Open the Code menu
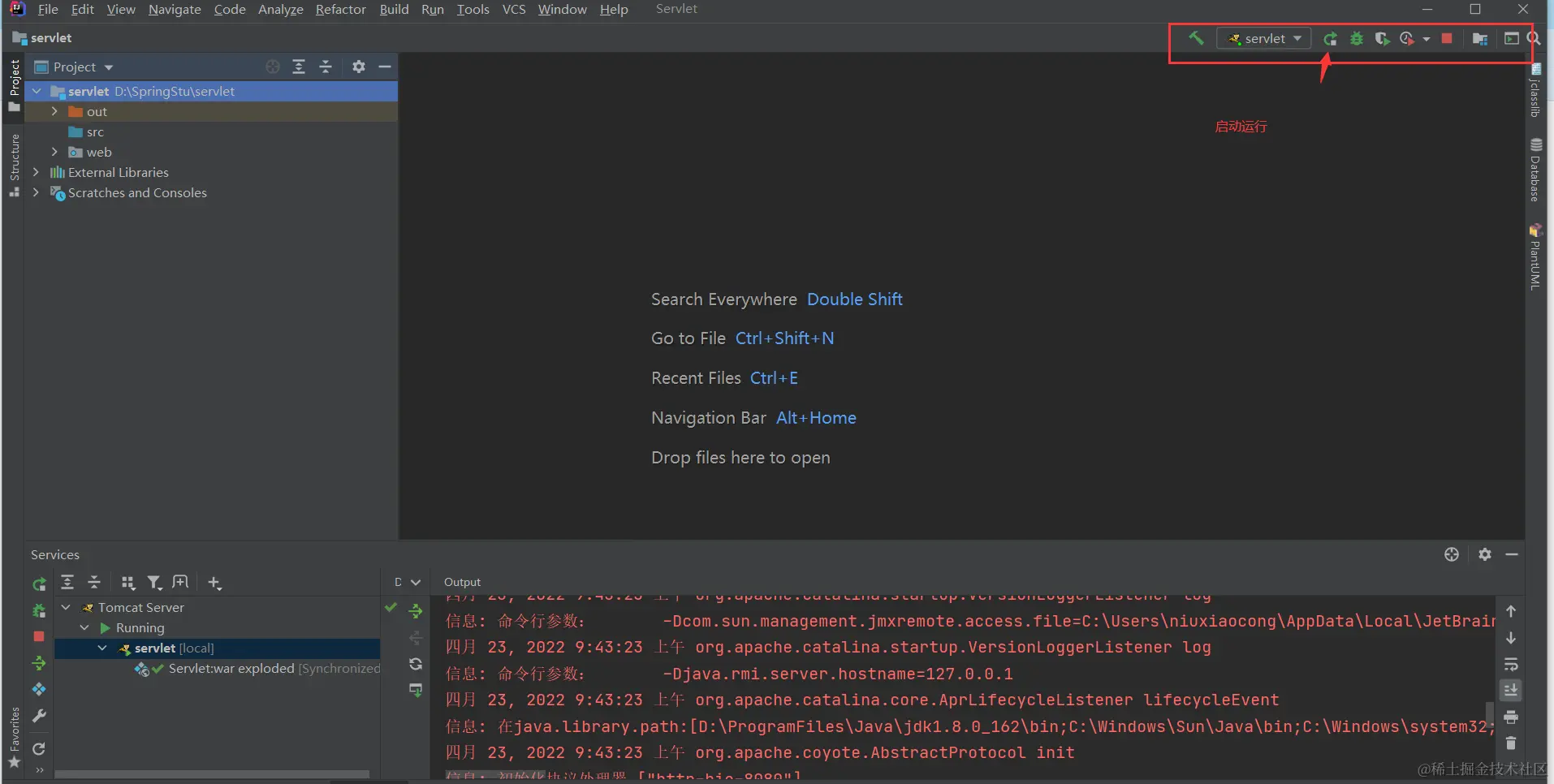The width and height of the screenshot is (1554, 784). [230, 10]
